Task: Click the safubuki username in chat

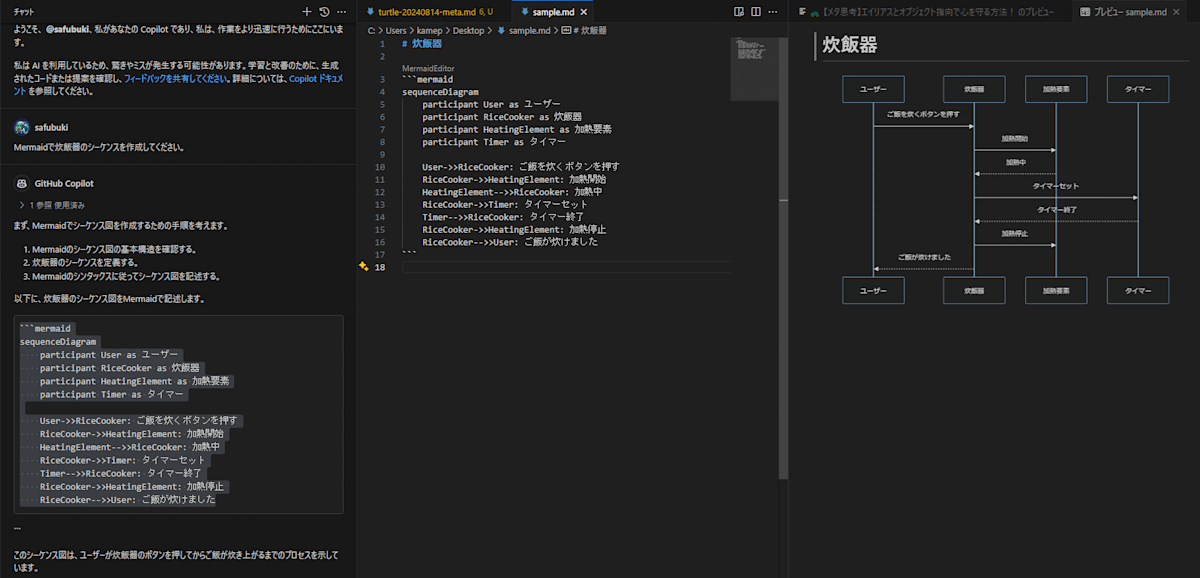Action: [x=51, y=128]
